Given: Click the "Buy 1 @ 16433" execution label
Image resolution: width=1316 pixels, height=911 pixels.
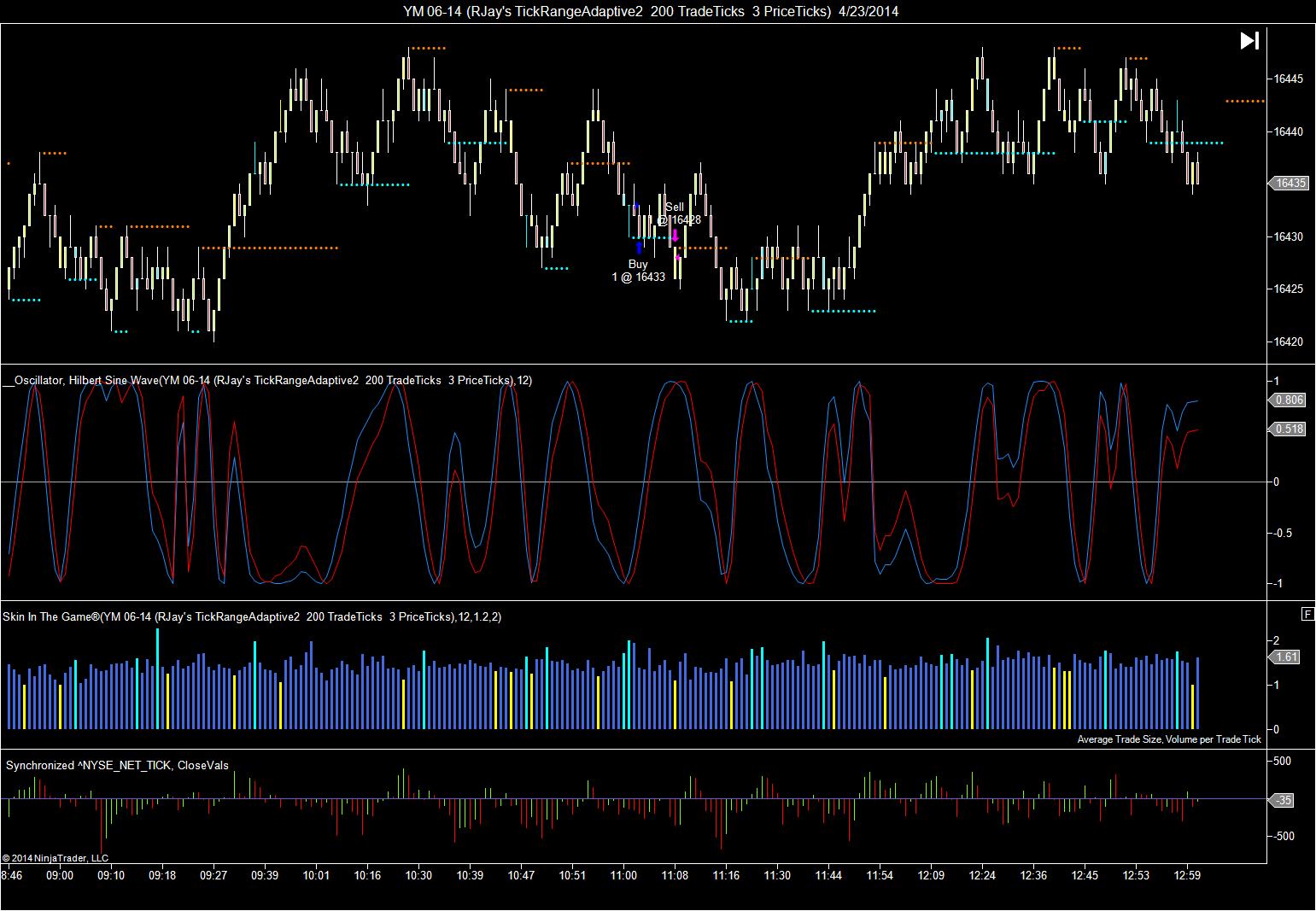Looking at the screenshot, I should coord(638,271).
